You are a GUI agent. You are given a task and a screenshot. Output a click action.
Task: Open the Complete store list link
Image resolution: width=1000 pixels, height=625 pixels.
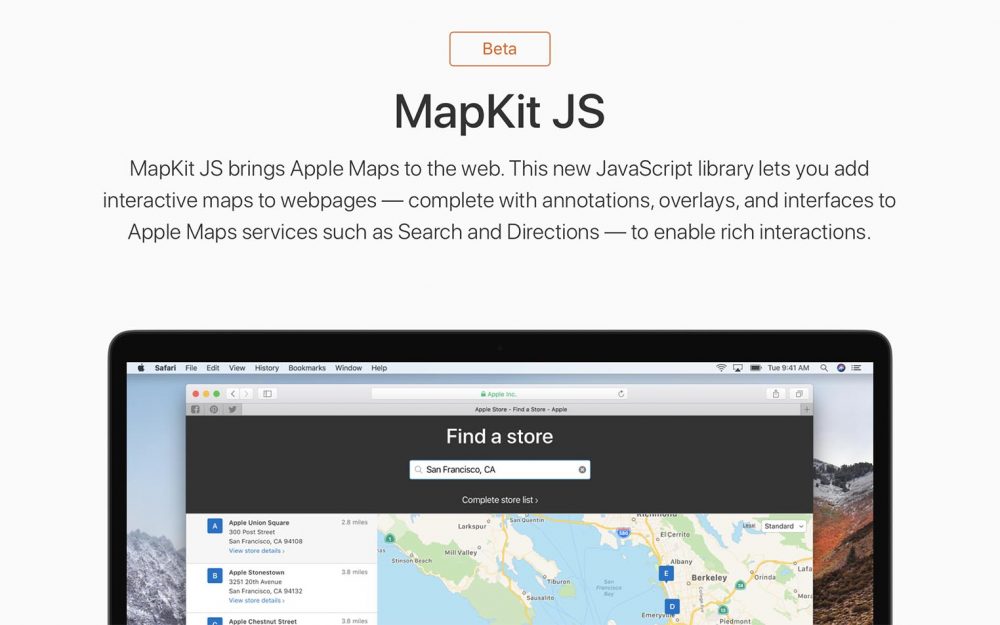point(499,500)
